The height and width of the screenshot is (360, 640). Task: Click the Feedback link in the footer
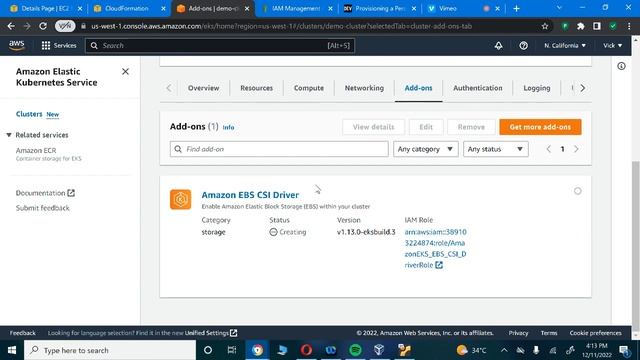coord(22,333)
